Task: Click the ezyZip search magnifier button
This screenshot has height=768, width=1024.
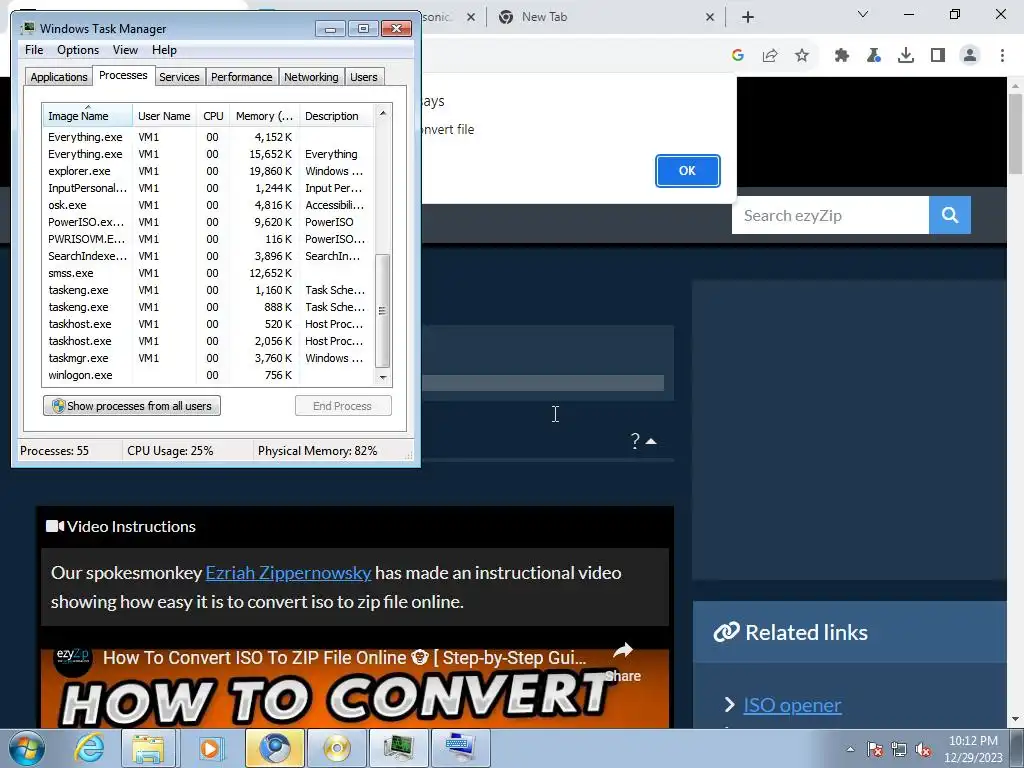Action: coord(950,216)
